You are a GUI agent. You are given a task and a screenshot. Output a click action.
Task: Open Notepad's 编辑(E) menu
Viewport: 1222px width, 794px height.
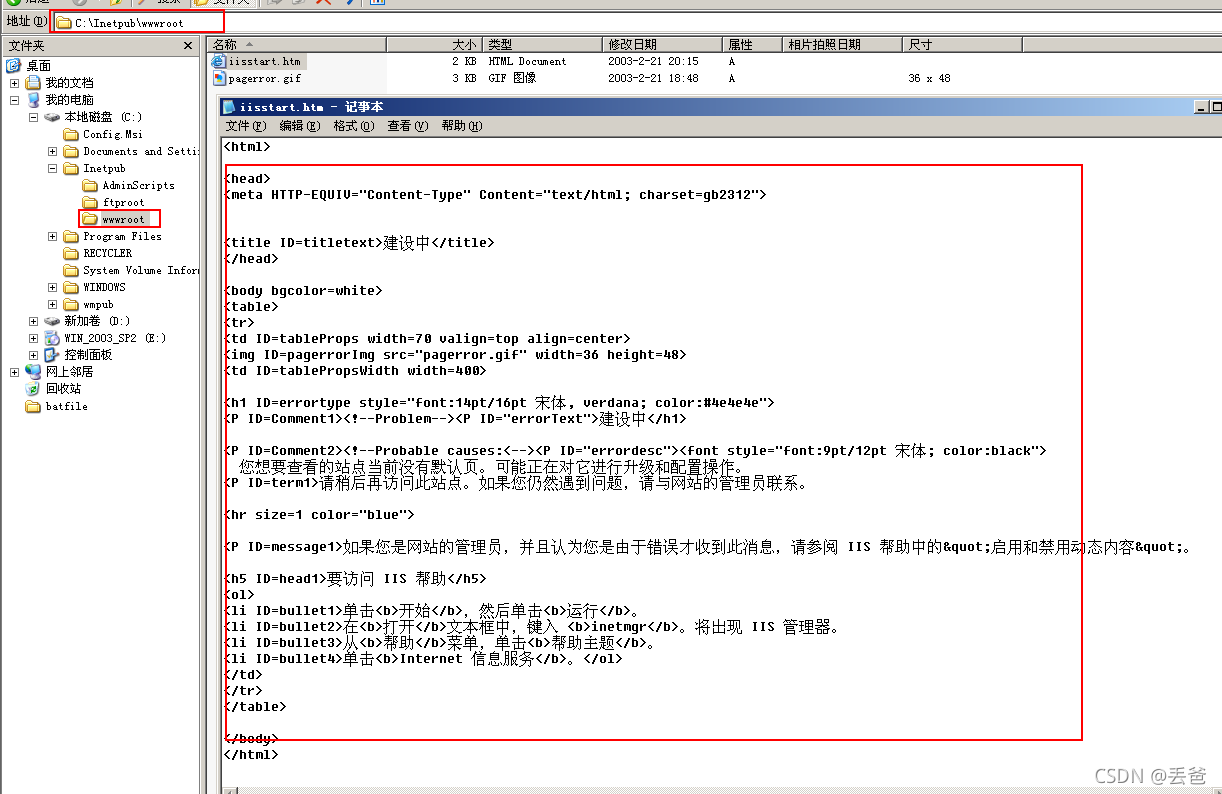[x=300, y=126]
